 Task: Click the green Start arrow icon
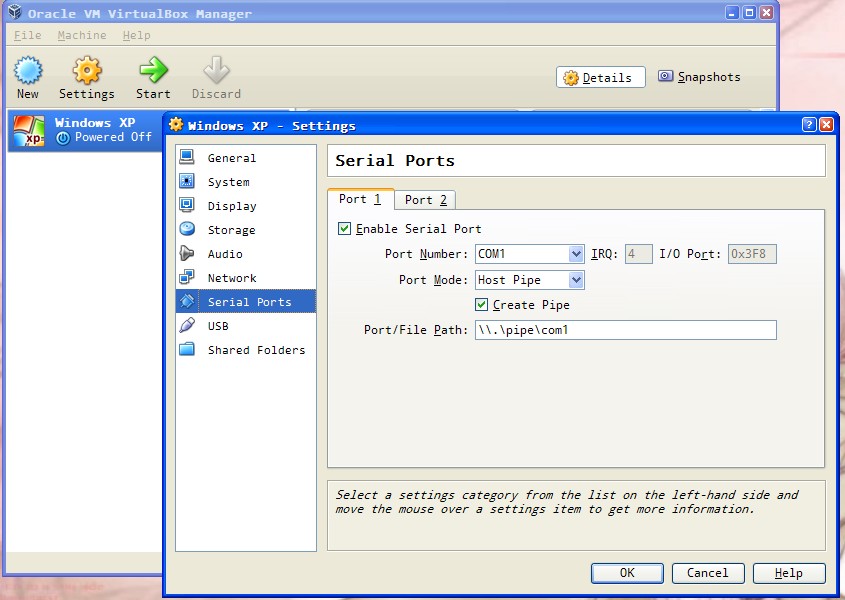[153, 70]
